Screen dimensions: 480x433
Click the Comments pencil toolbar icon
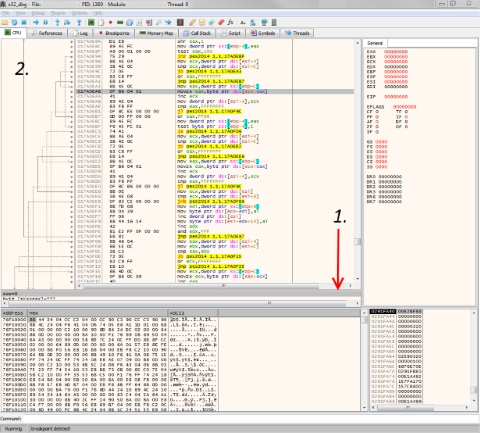pos(192,23)
